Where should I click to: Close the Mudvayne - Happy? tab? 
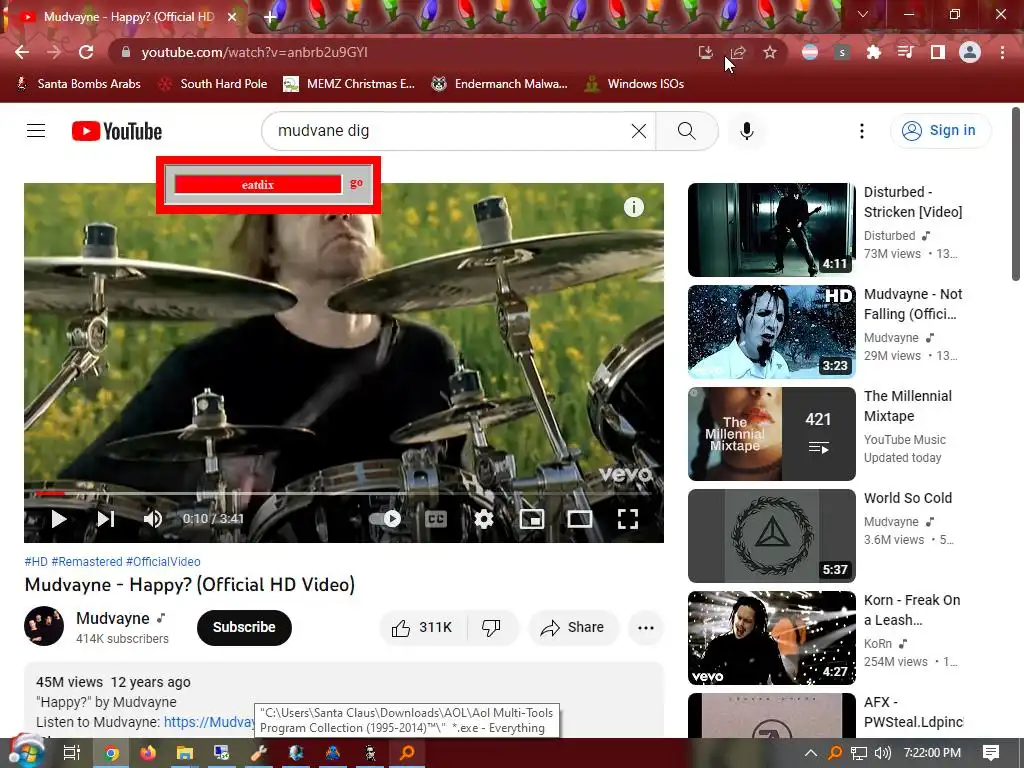tap(232, 17)
